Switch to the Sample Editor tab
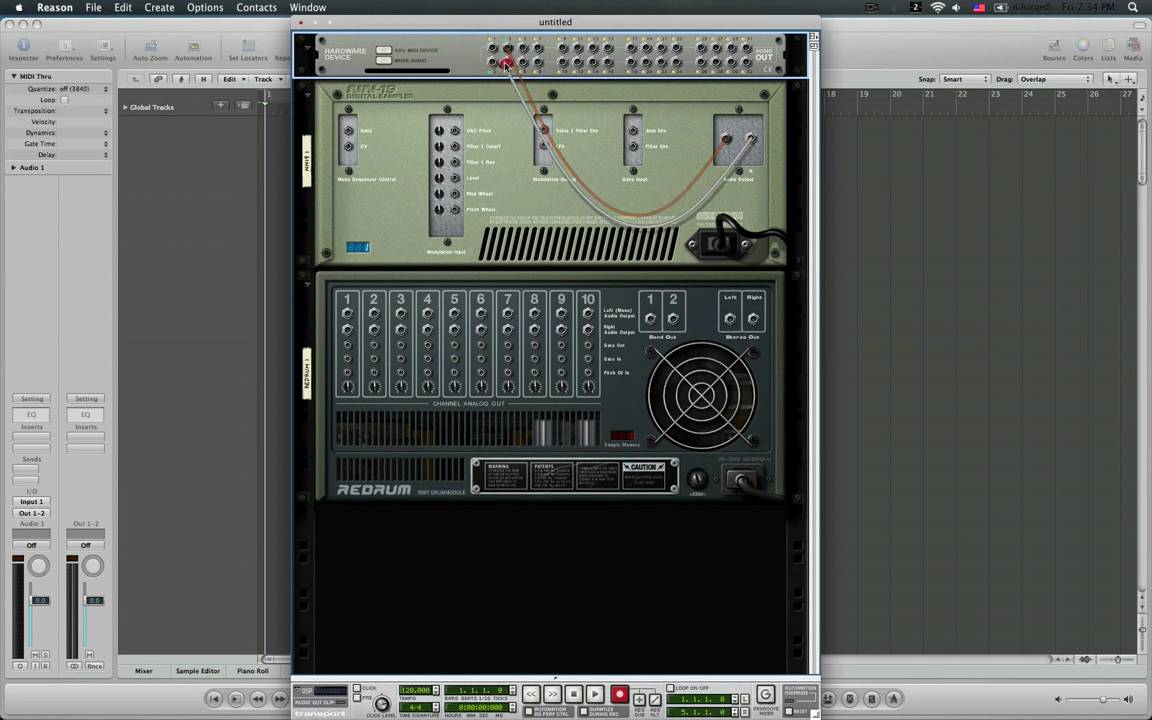The image size is (1152, 720). (x=198, y=671)
